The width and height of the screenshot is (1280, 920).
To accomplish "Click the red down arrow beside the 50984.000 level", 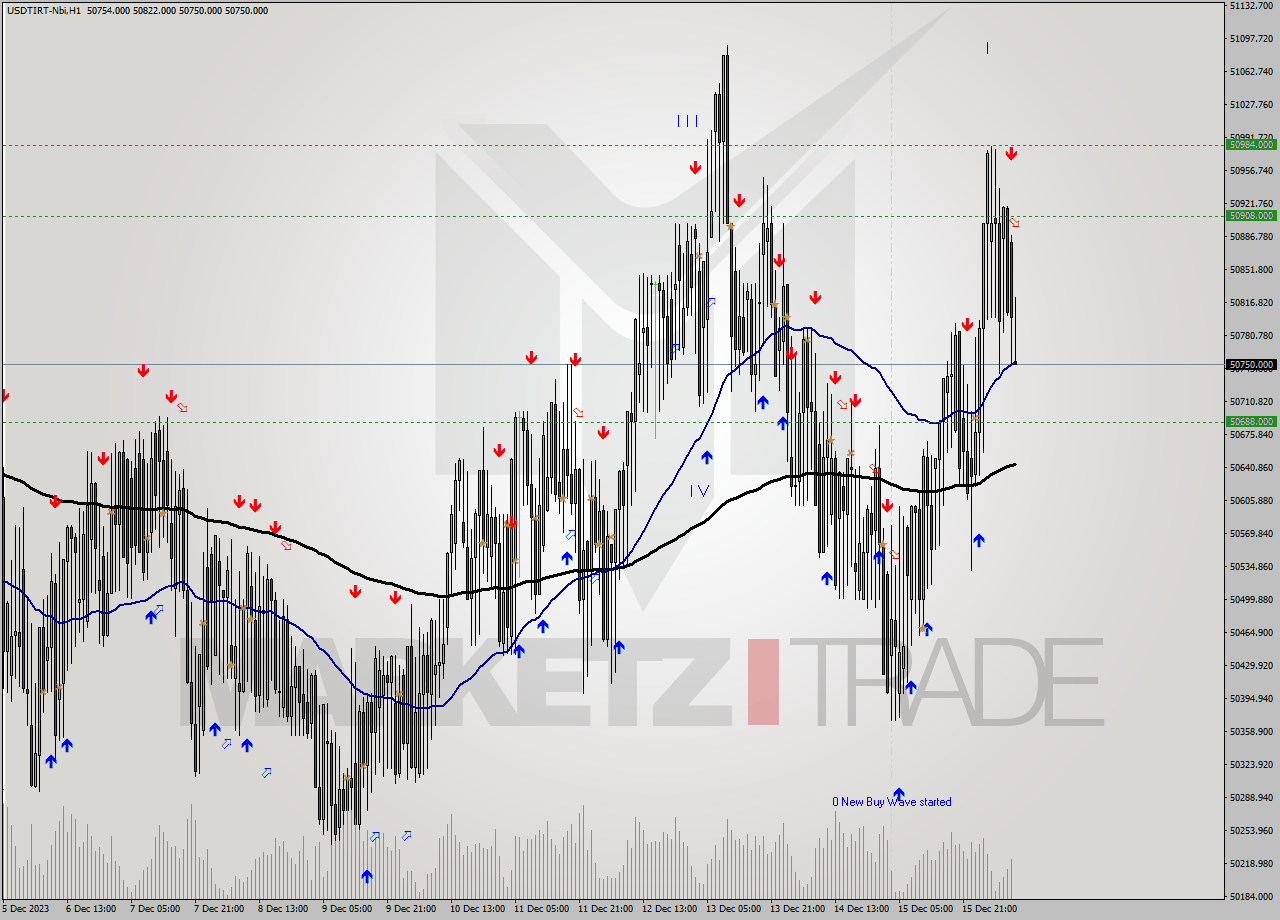I will pos(1011,153).
